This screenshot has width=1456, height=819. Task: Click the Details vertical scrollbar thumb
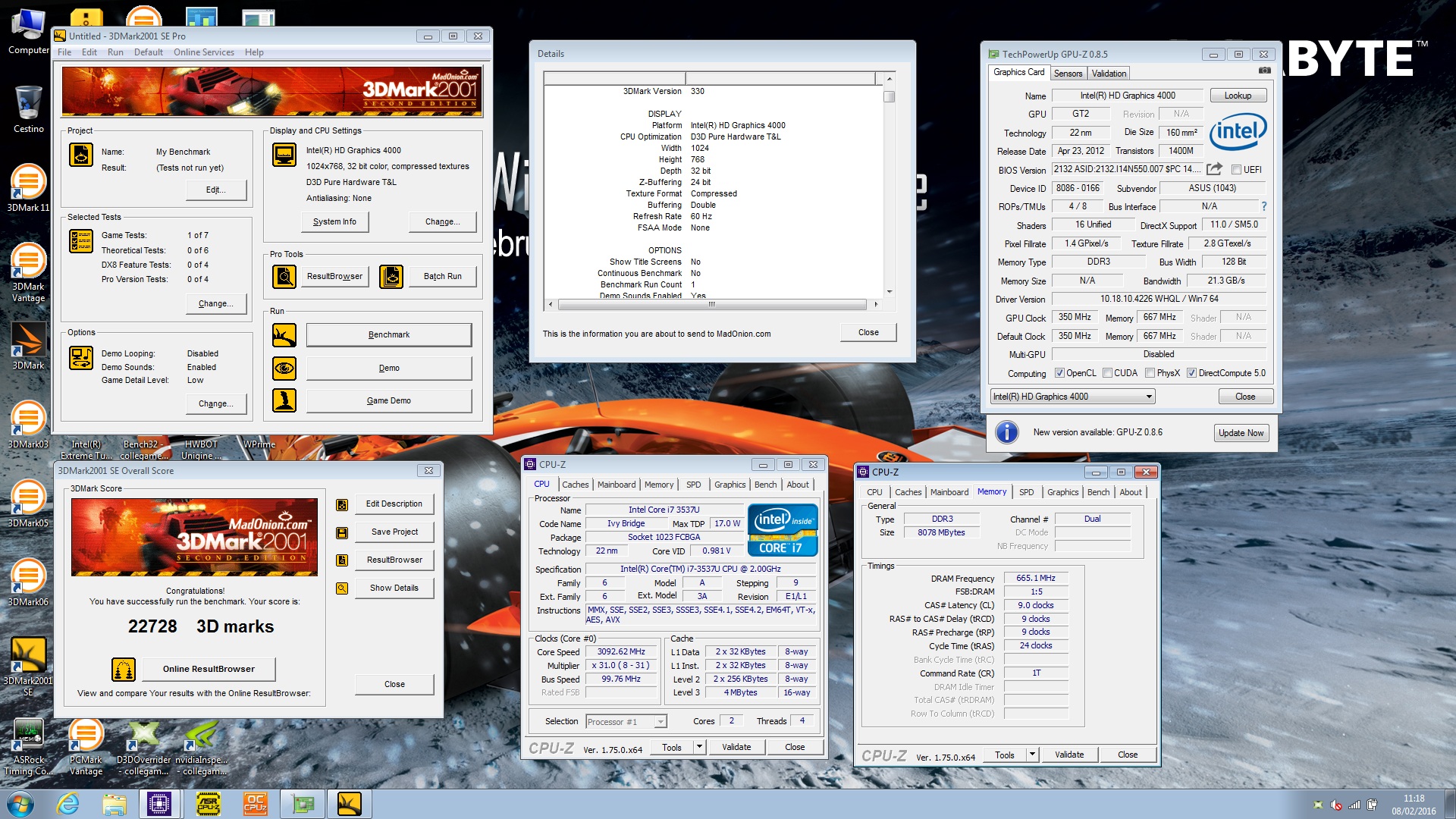click(890, 97)
